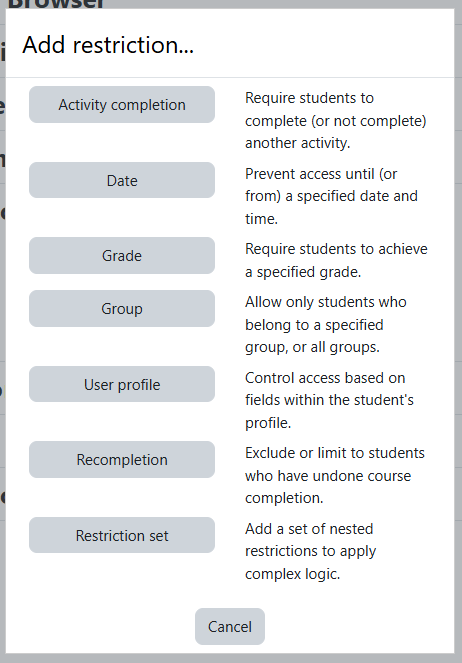Viewport: 462px width, 663px height.
Task: Choose the Activity completion restriction
Action: 122,104
